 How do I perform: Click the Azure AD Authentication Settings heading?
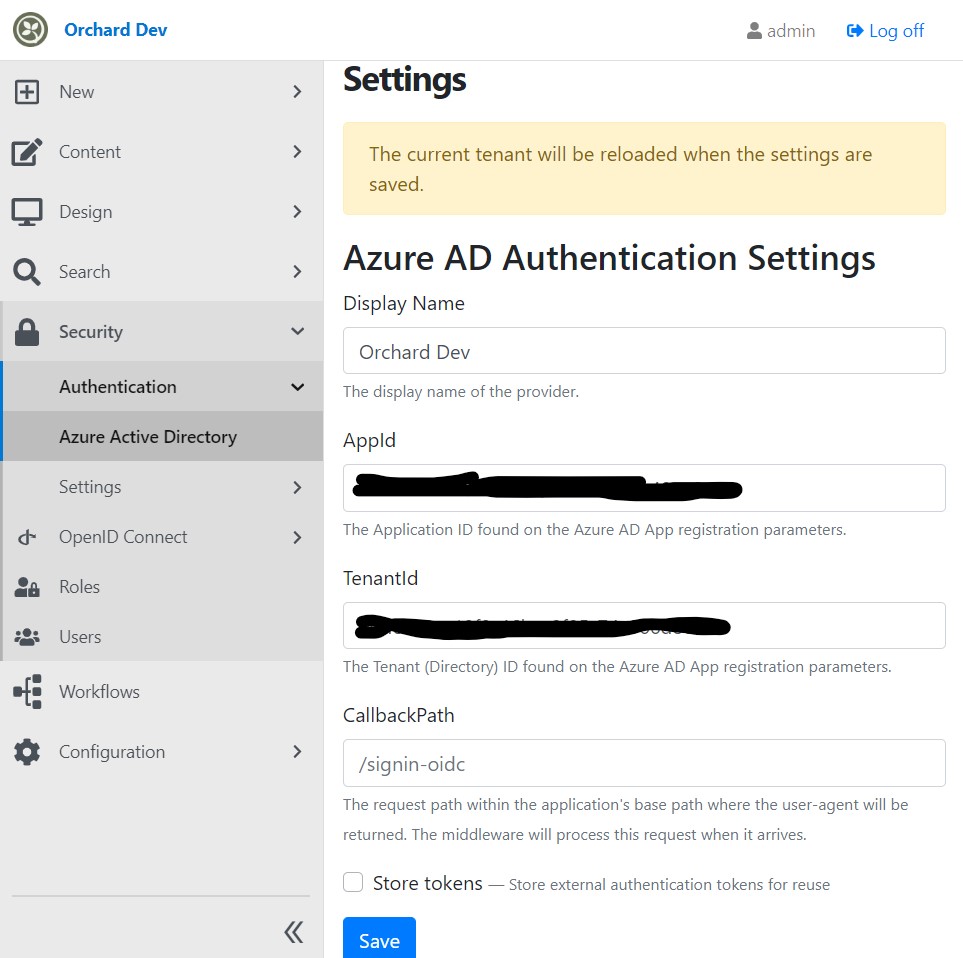coord(609,258)
